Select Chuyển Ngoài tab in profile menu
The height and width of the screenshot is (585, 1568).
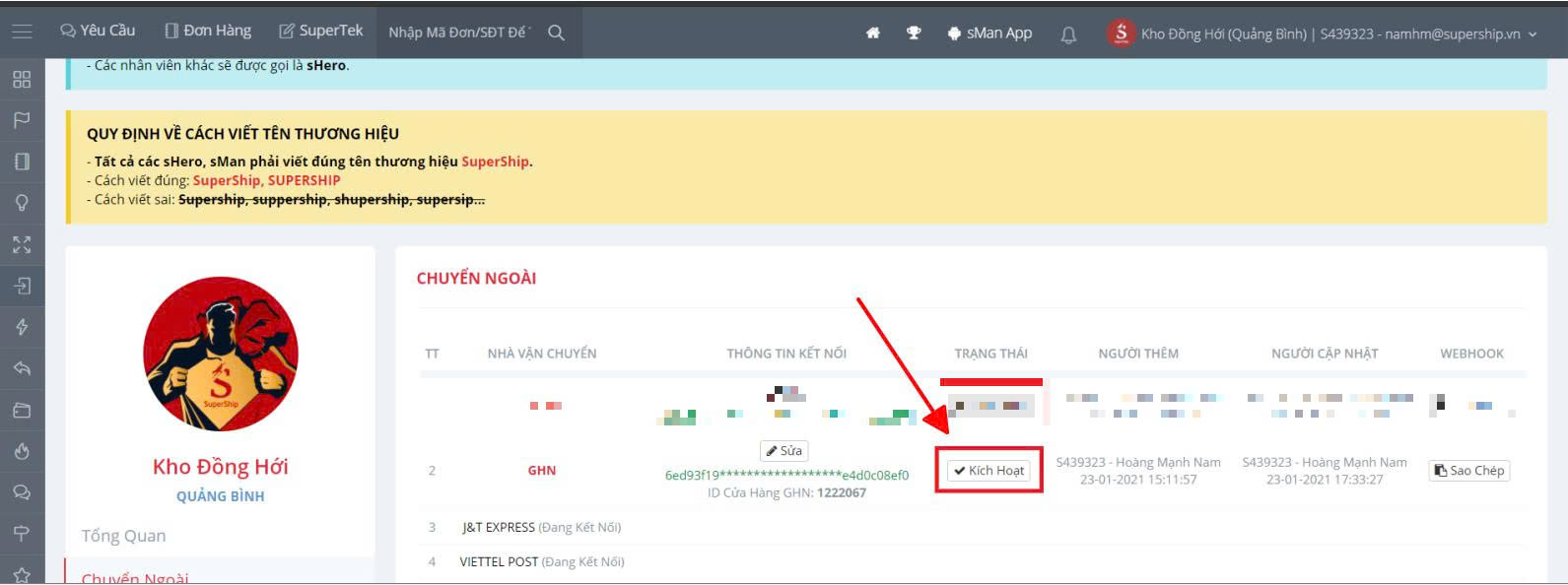[x=135, y=577]
